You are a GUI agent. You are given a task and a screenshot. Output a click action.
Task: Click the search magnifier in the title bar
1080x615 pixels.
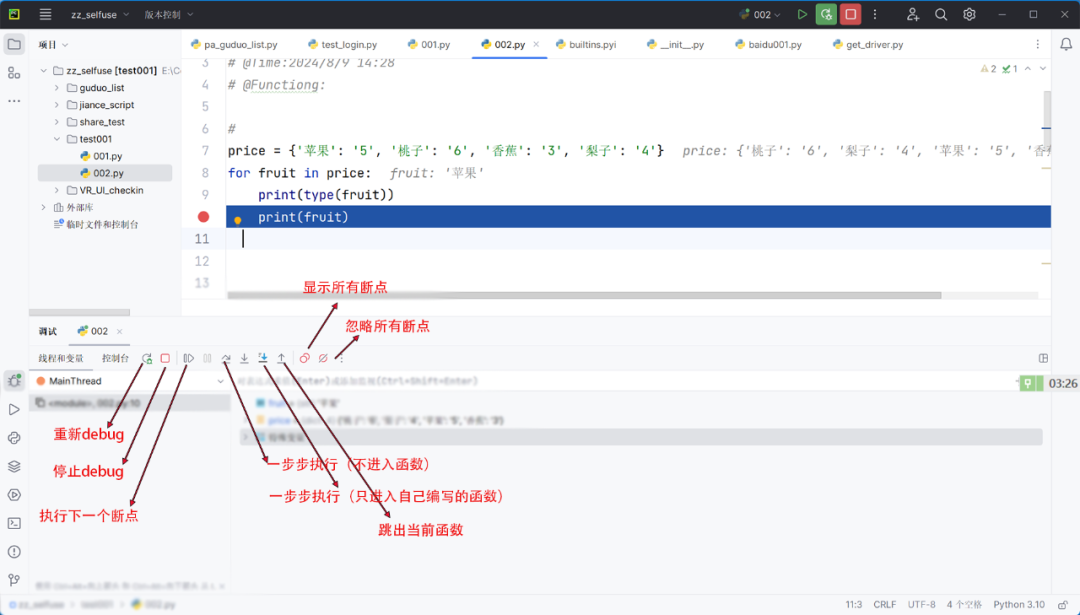(x=940, y=14)
